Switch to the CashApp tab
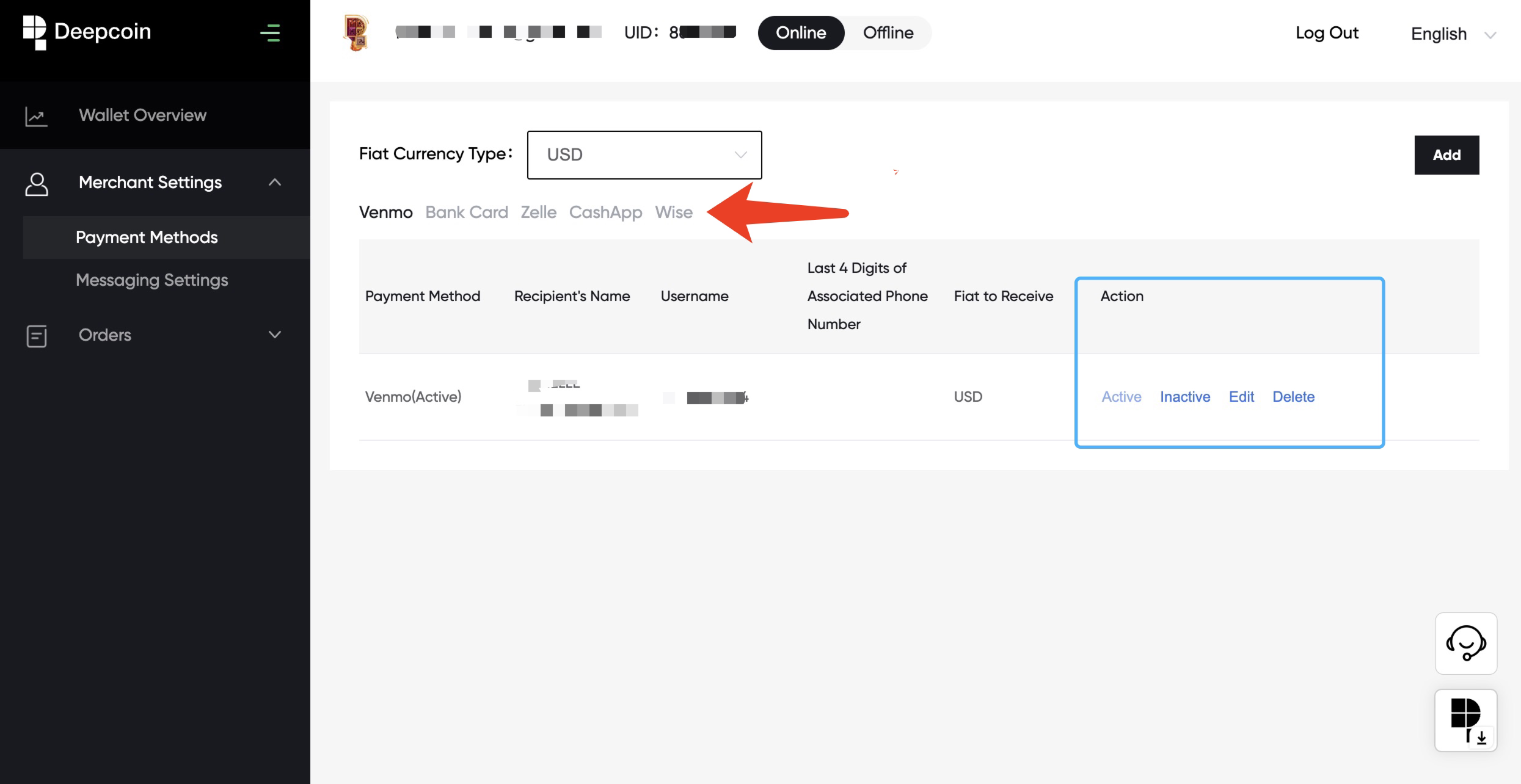This screenshot has height=784, width=1521. (605, 212)
